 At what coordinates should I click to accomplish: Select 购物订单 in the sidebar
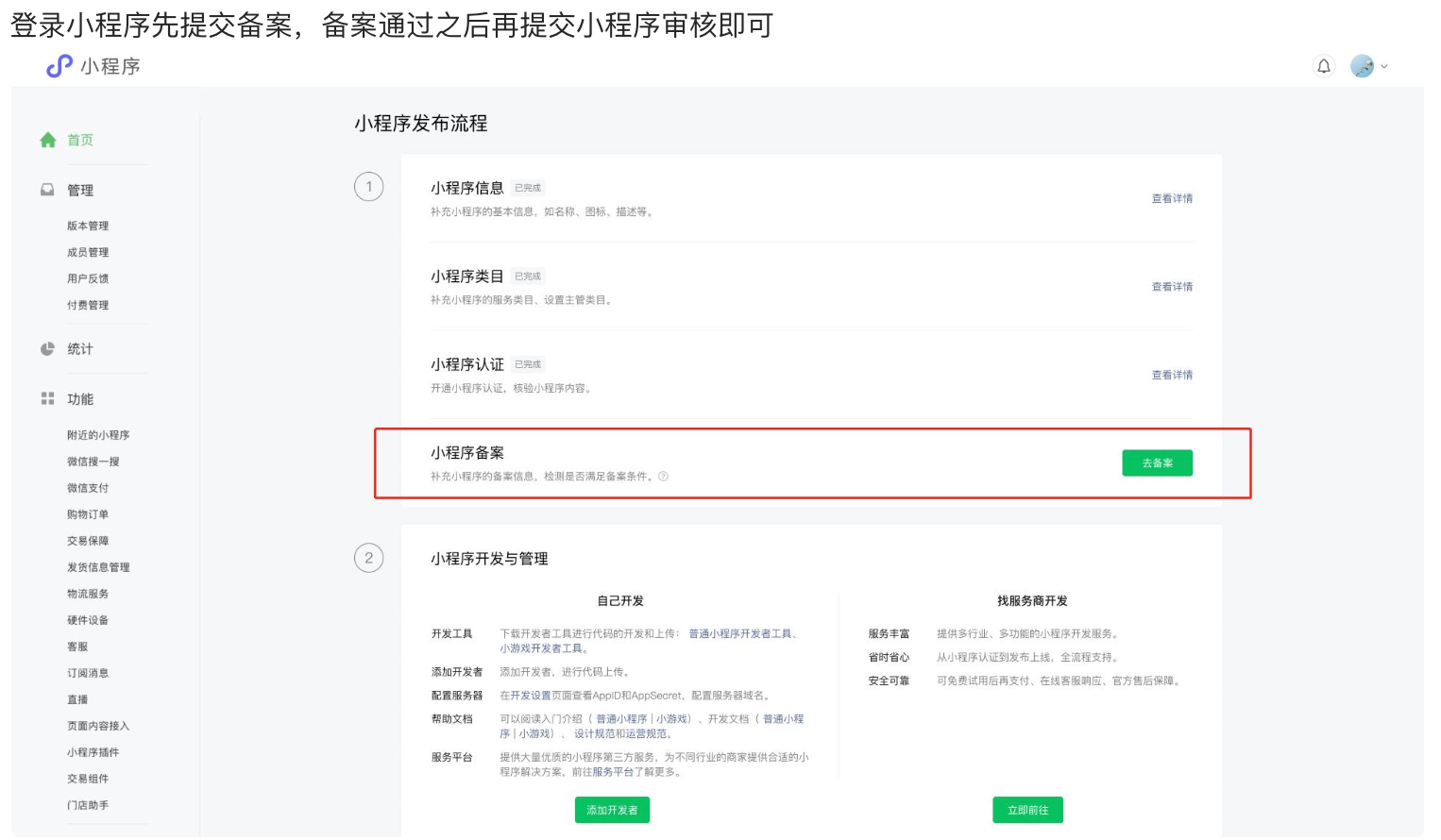[x=88, y=514]
